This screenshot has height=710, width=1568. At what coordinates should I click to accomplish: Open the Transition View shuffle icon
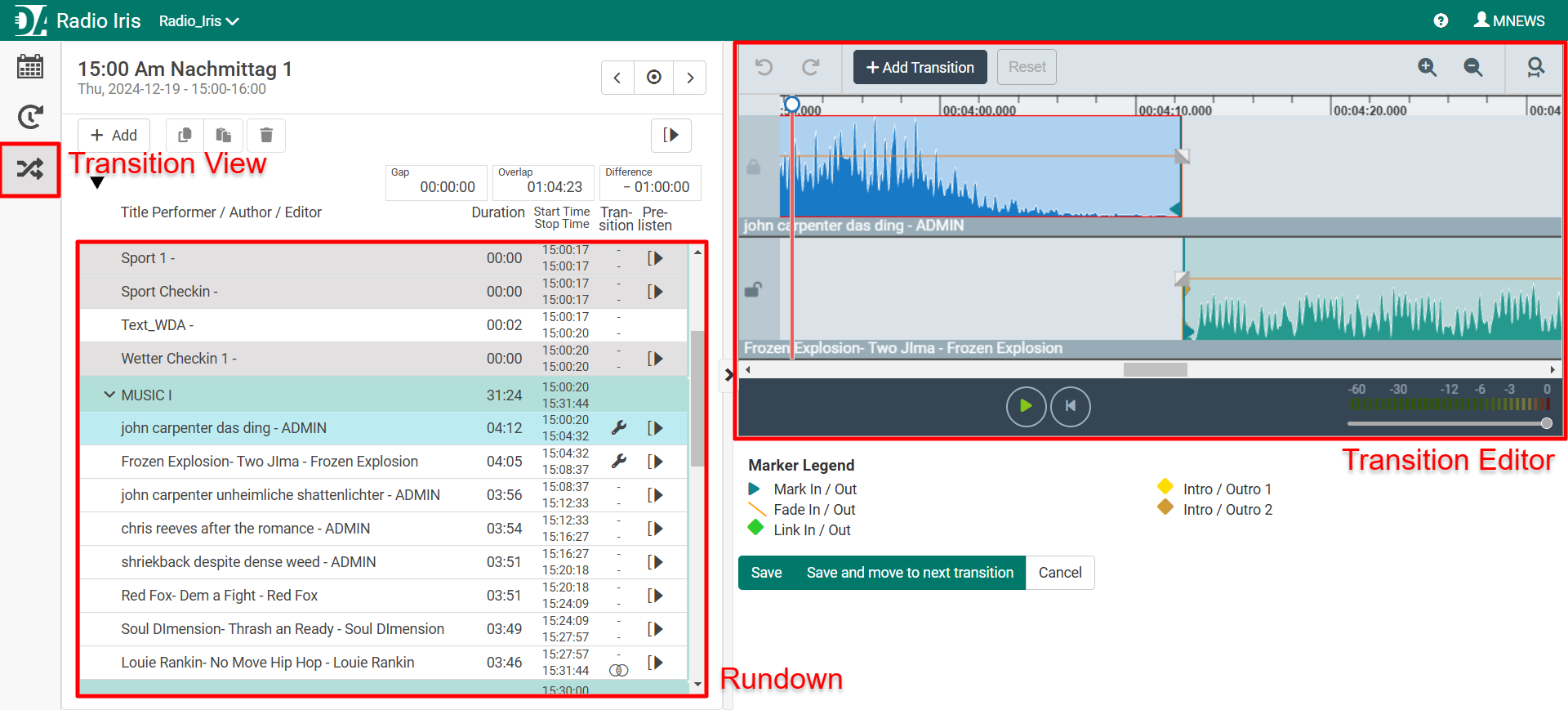point(30,169)
